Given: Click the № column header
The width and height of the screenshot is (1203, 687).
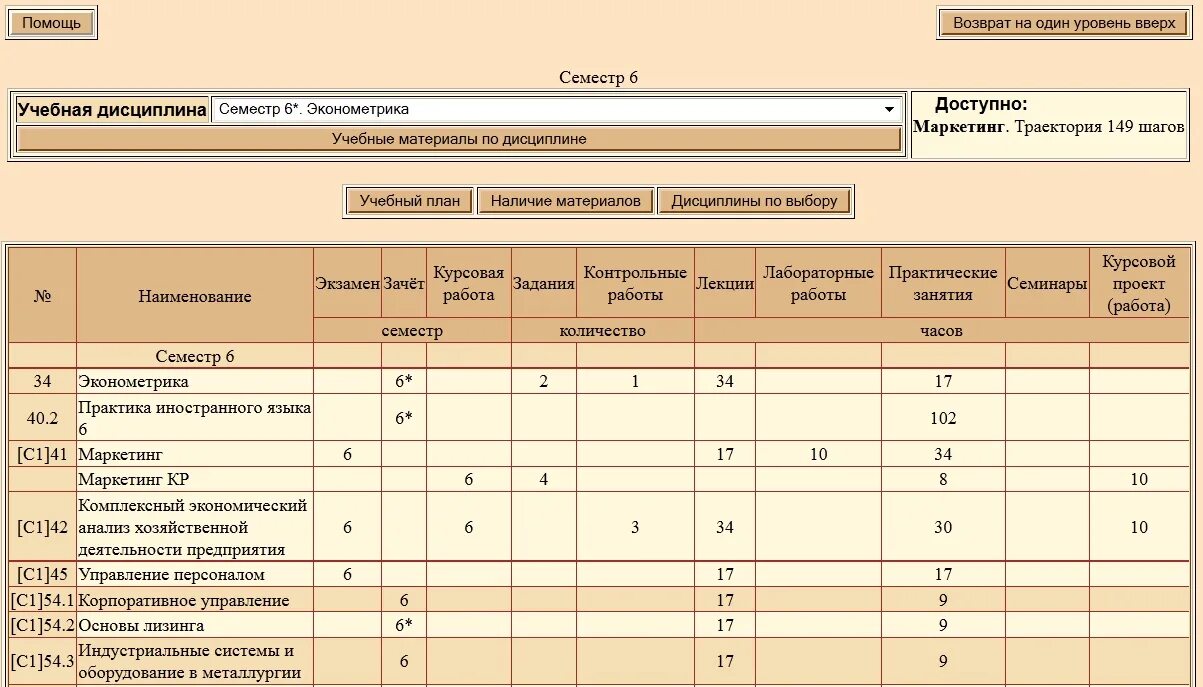Looking at the screenshot, I should click(42, 296).
